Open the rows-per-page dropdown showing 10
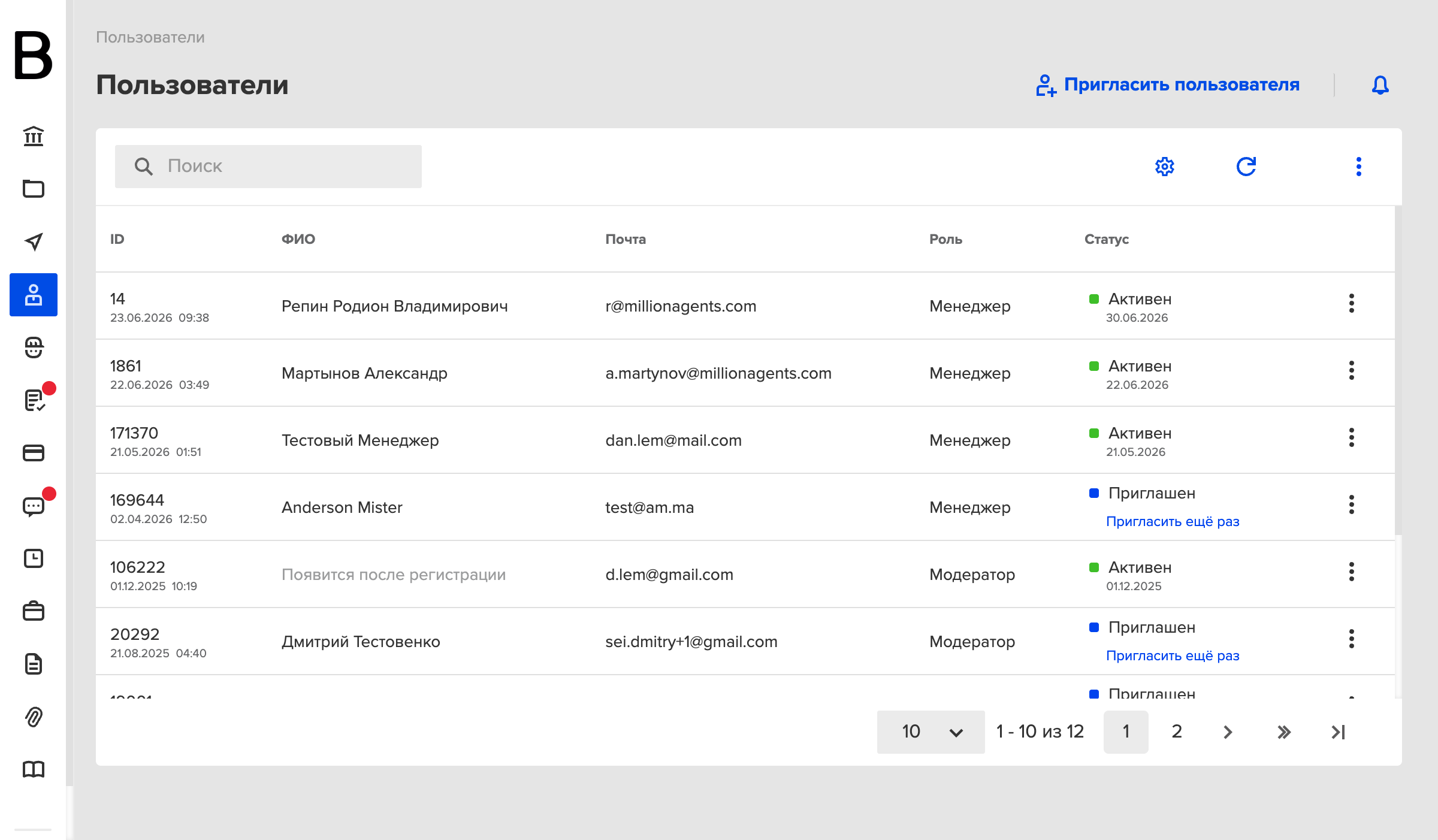This screenshot has height=840, width=1438. (x=931, y=732)
